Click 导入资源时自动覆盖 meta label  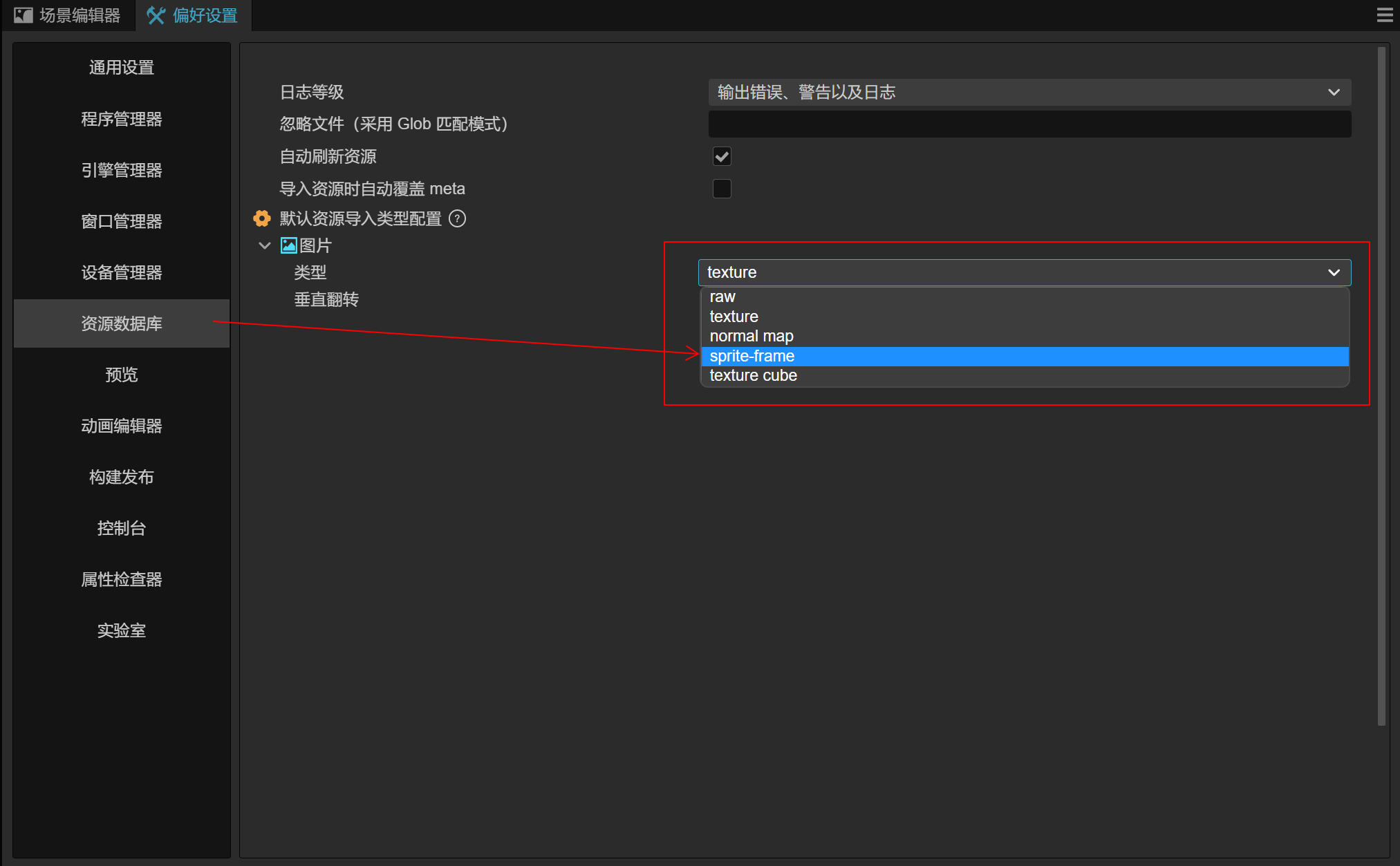[x=372, y=189]
